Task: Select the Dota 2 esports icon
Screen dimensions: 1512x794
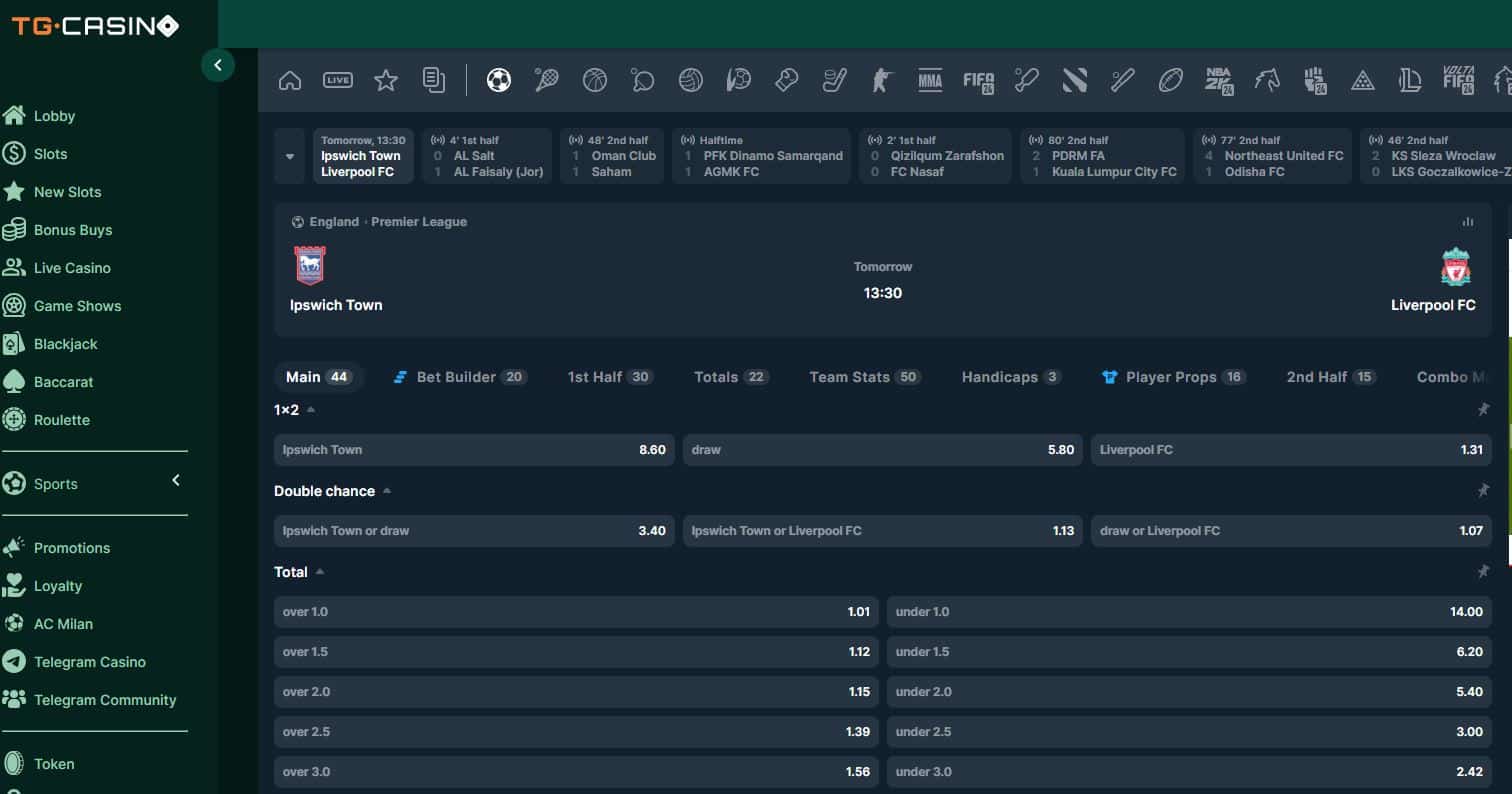Action: coord(1075,80)
